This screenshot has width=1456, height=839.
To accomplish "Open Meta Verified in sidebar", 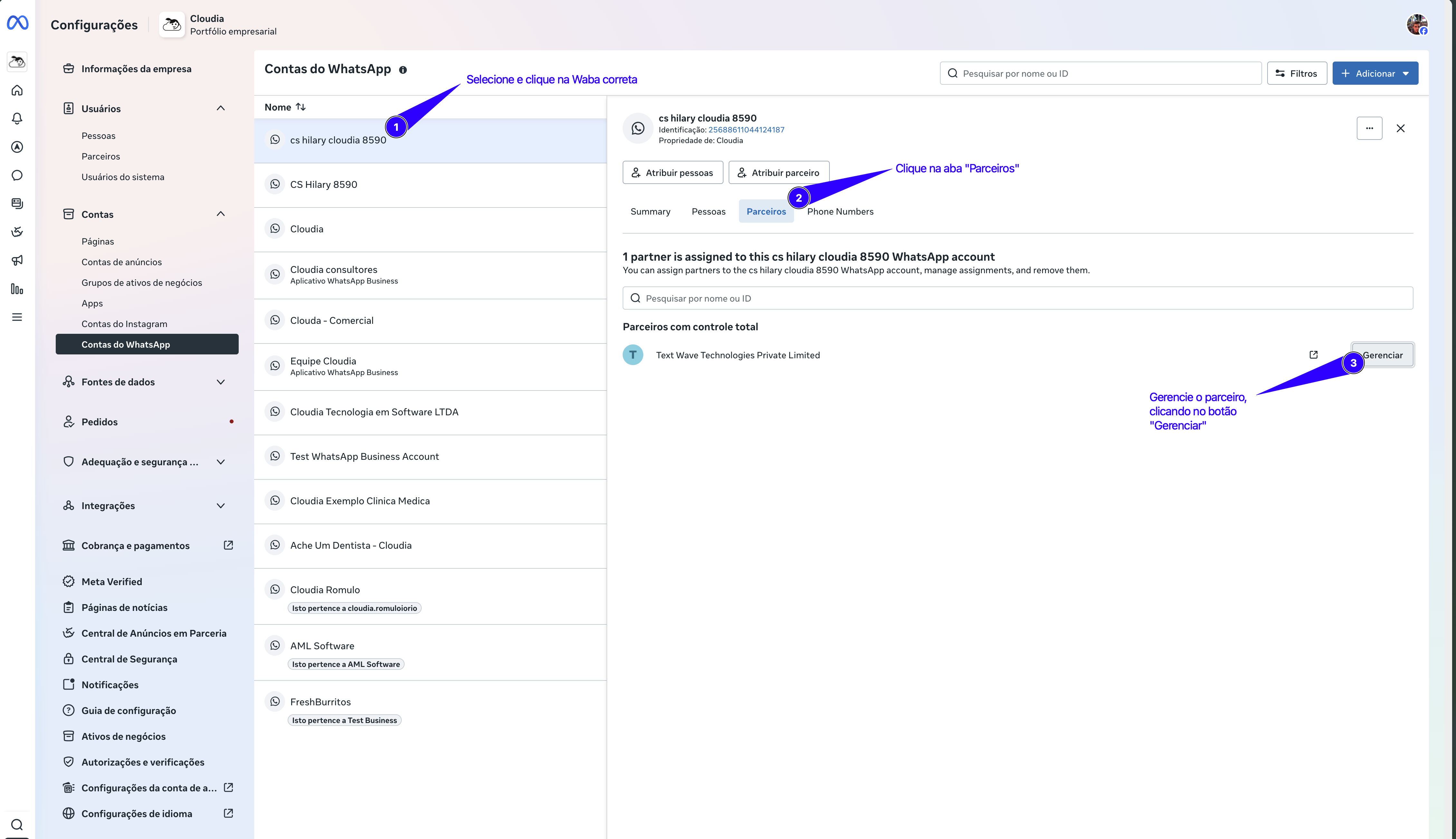I will pos(111,582).
